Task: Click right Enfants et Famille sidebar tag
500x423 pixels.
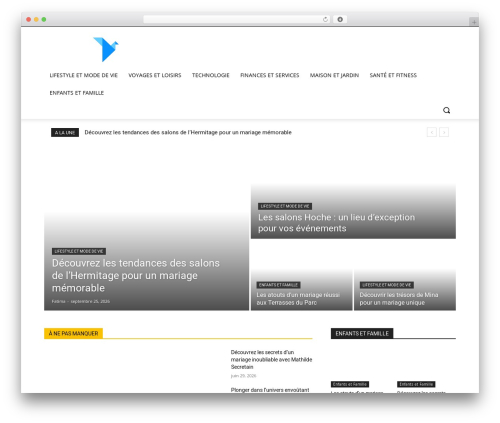Action: pyautogui.click(x=416, y=384)
